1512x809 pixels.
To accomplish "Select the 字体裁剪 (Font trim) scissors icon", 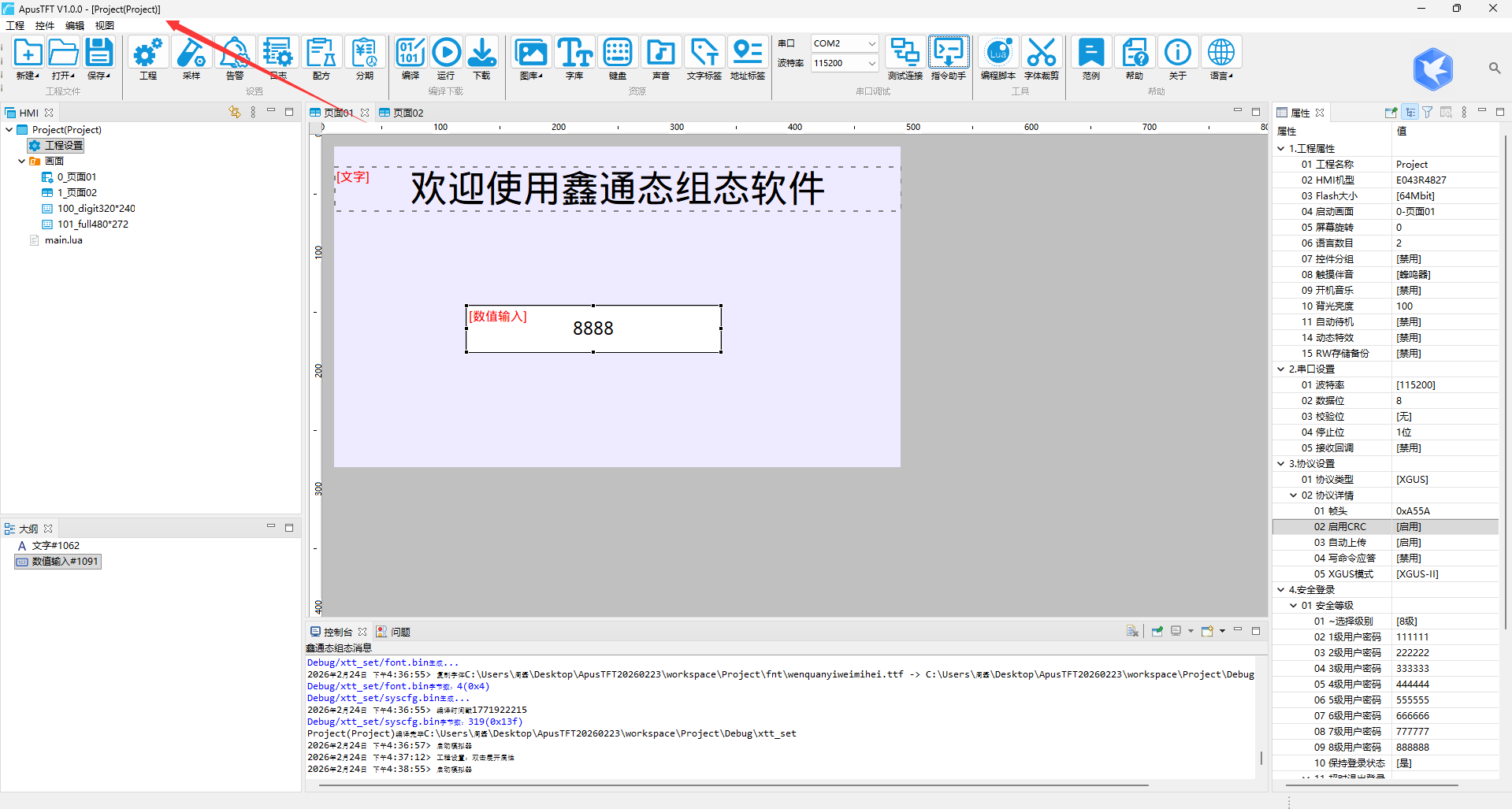I will tap(1041, 54).
